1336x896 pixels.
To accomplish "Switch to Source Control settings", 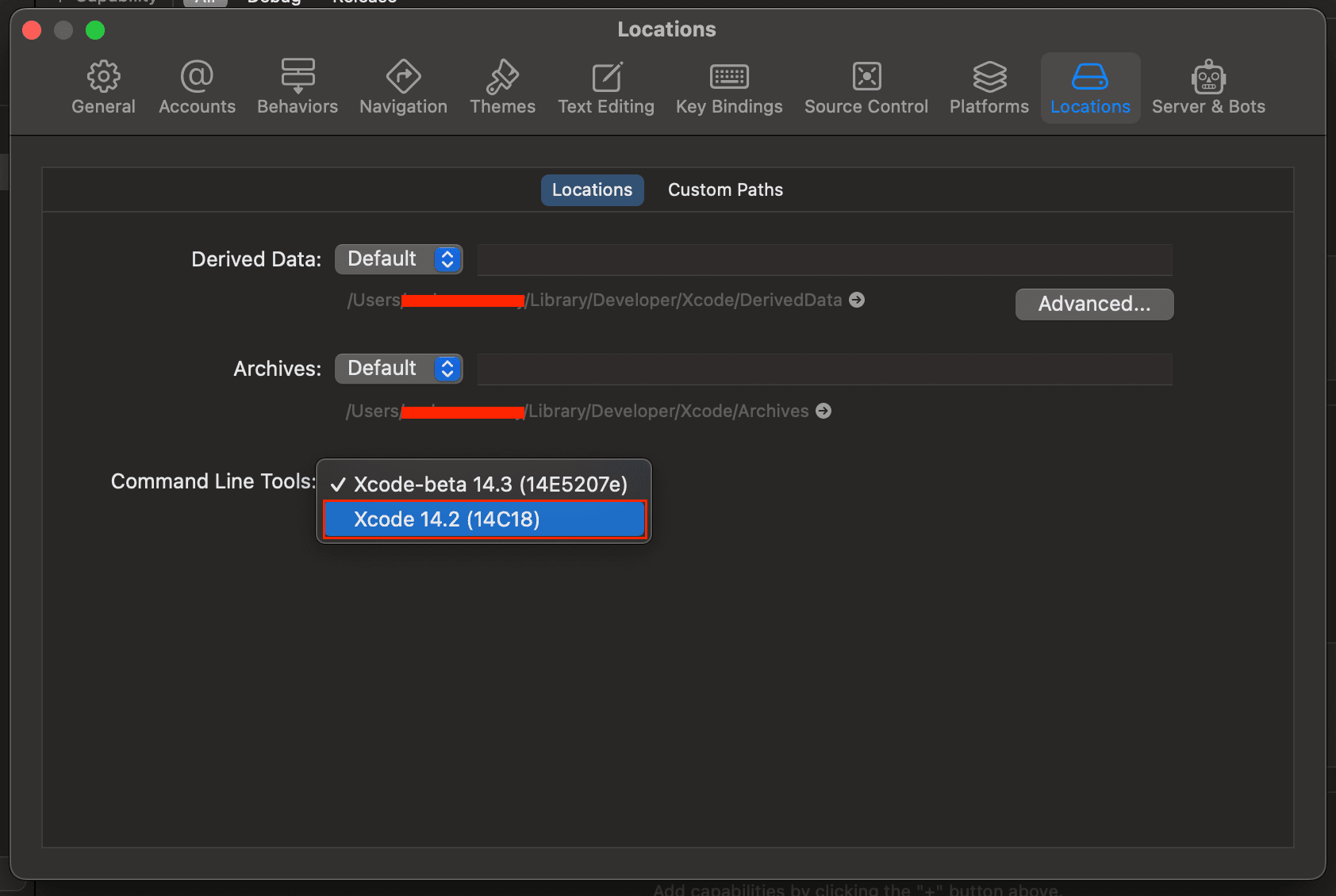I will tap(866, 87).
